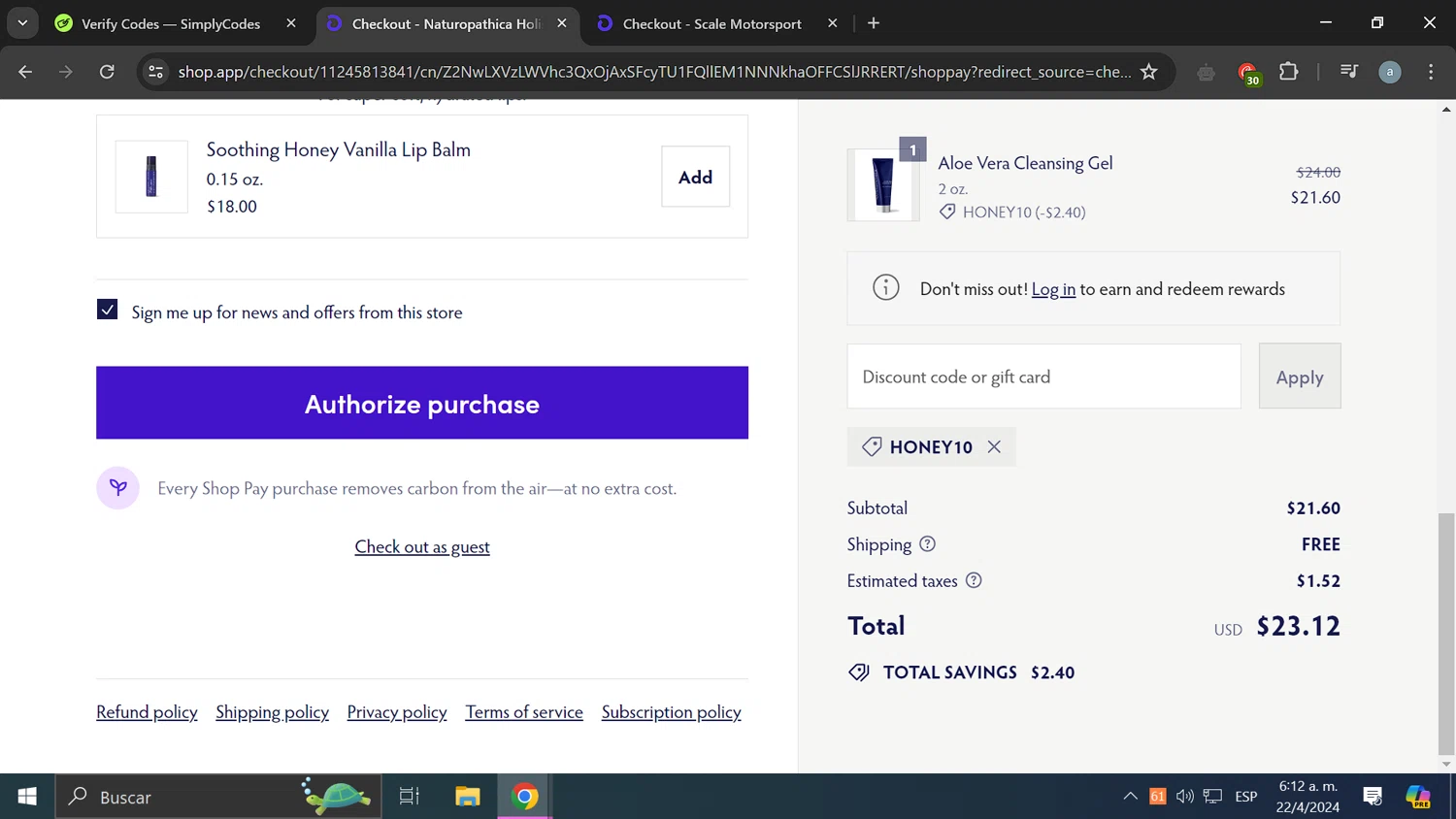
Task: Click the Total amount $23.12
Action: 1298,627
